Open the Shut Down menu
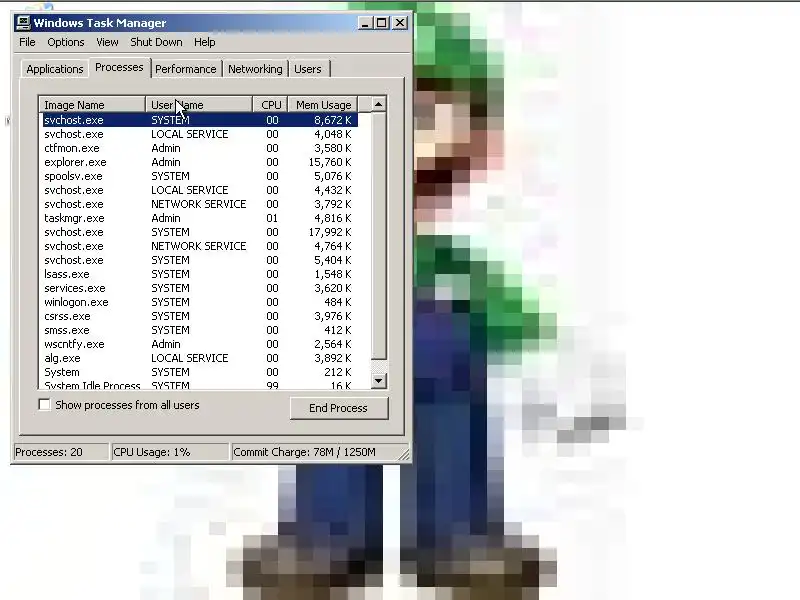800x600 pixels. click(x=156, y=42)
